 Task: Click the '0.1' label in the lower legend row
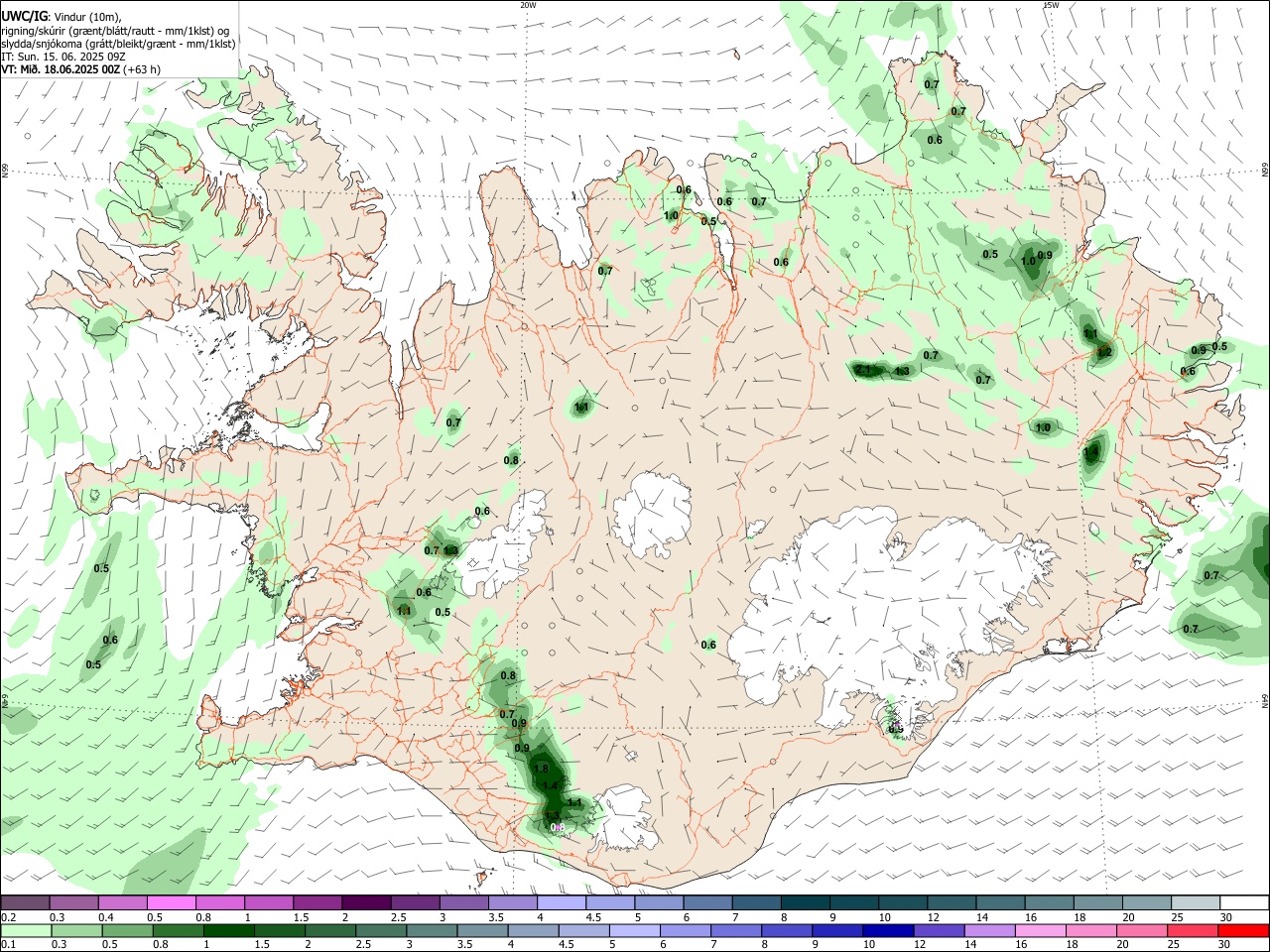point(8,945)
